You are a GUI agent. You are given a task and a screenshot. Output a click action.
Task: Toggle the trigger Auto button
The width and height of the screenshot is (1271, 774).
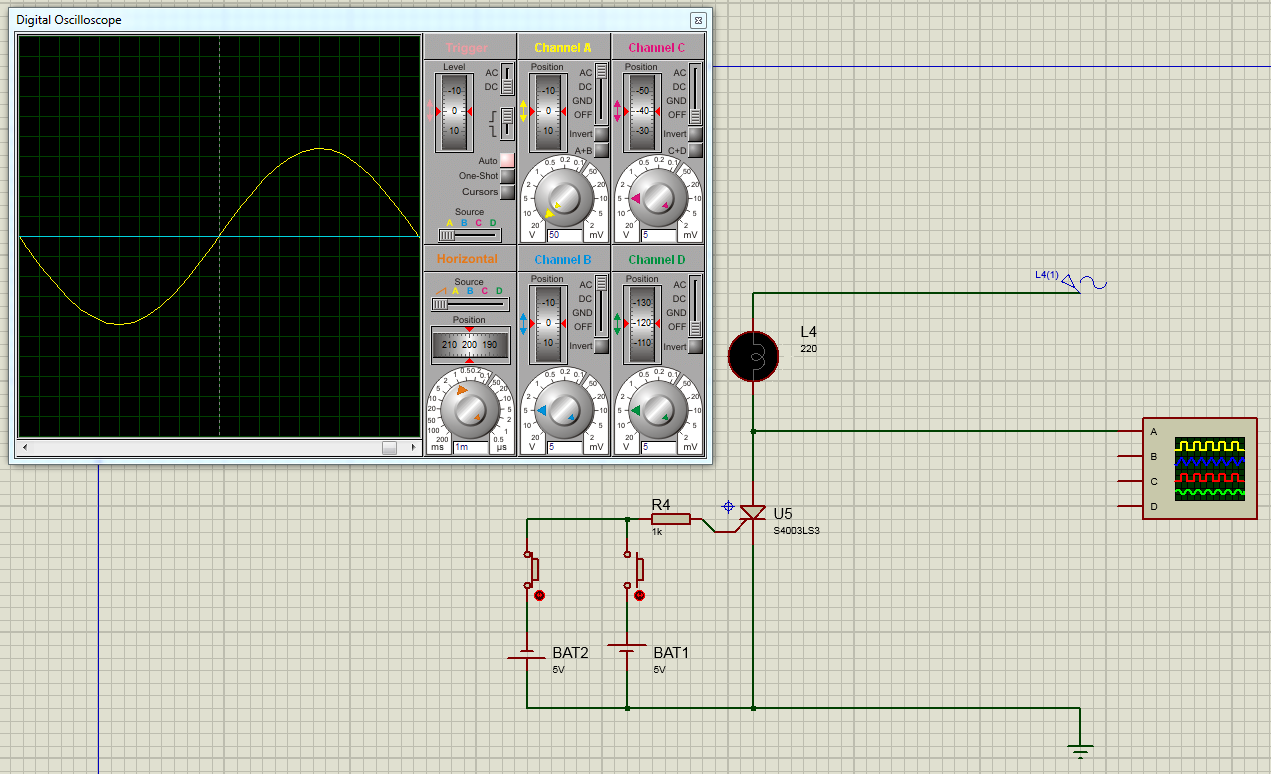coord(507,160)
